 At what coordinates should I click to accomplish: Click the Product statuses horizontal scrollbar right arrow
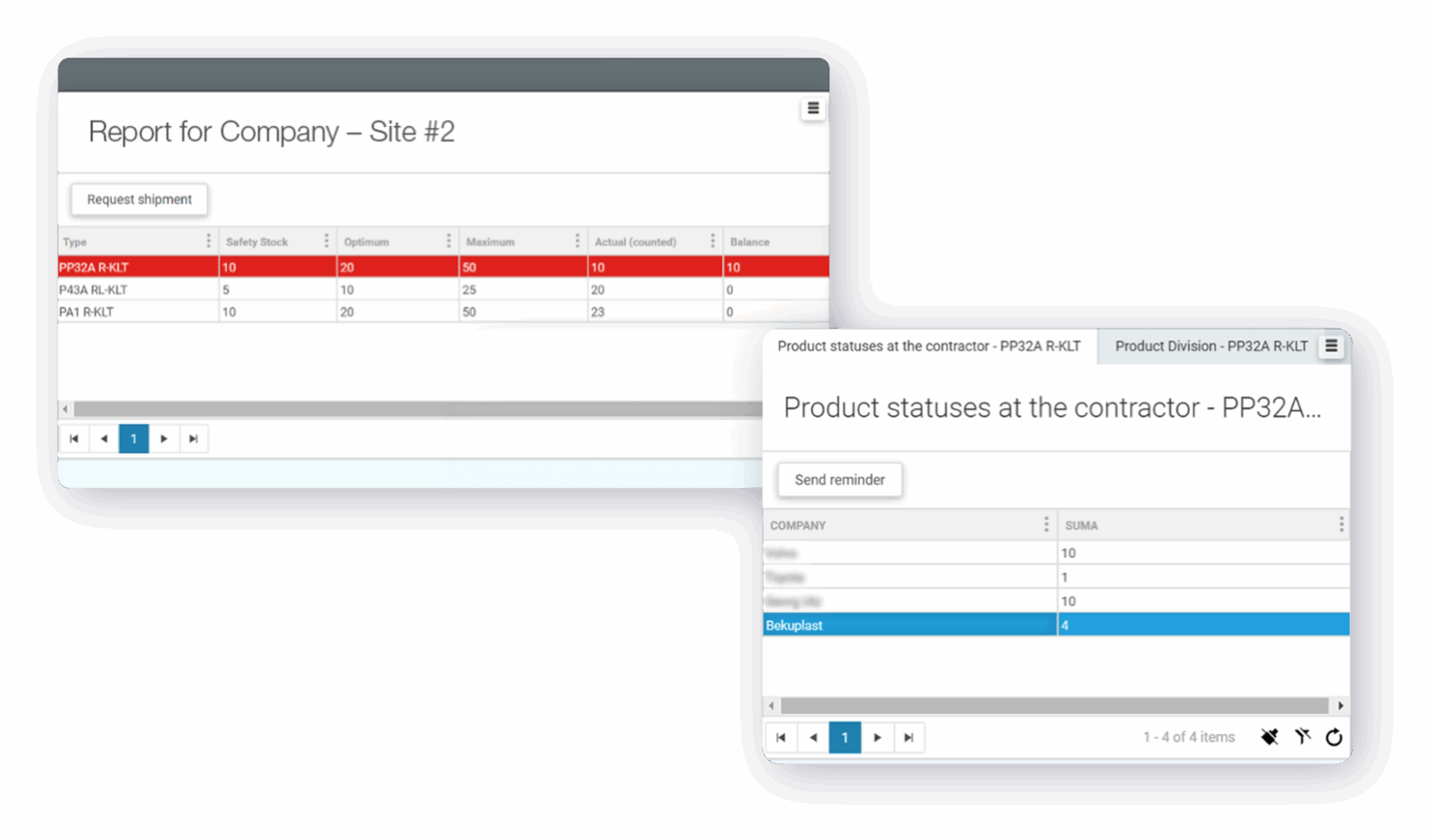(1340, 706)
